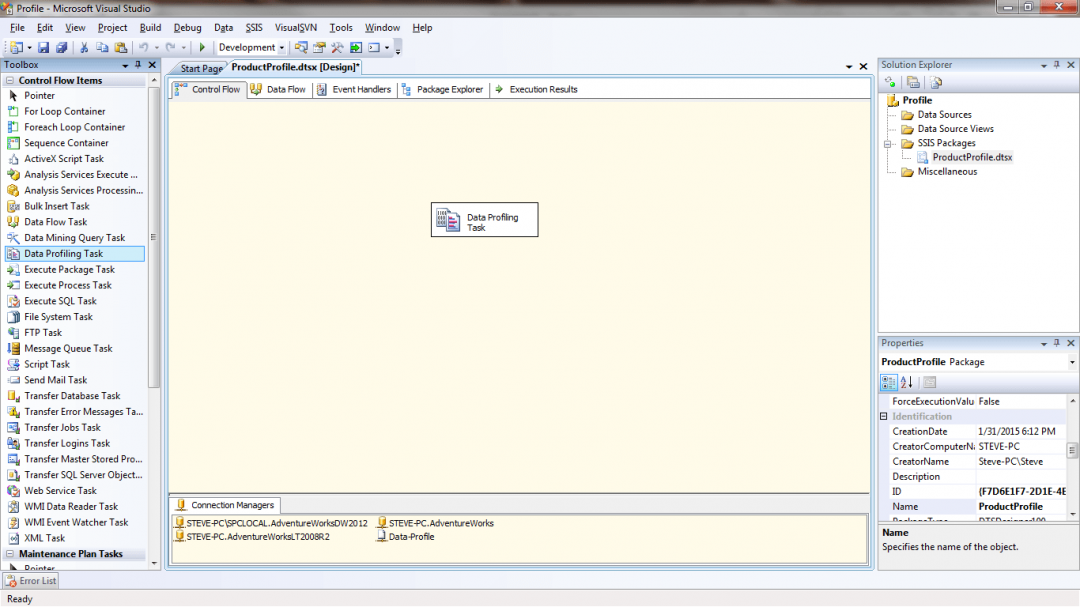Click the Data Profiling Task on canvas
This screenshot has height=607, width=1080.
[485, 221]
